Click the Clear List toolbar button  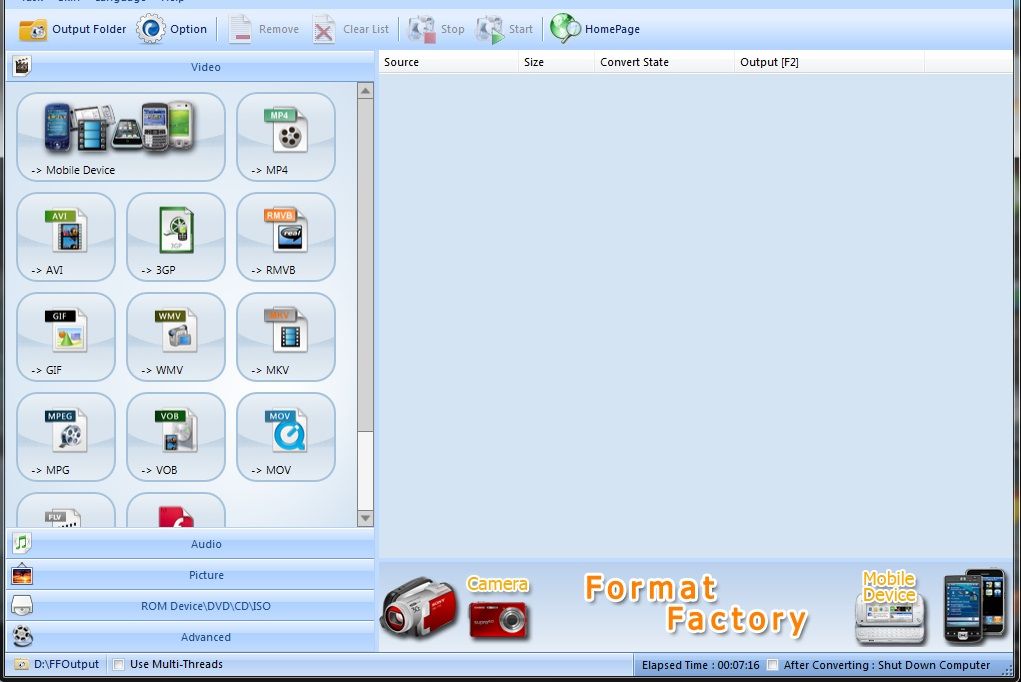(351, 29)
